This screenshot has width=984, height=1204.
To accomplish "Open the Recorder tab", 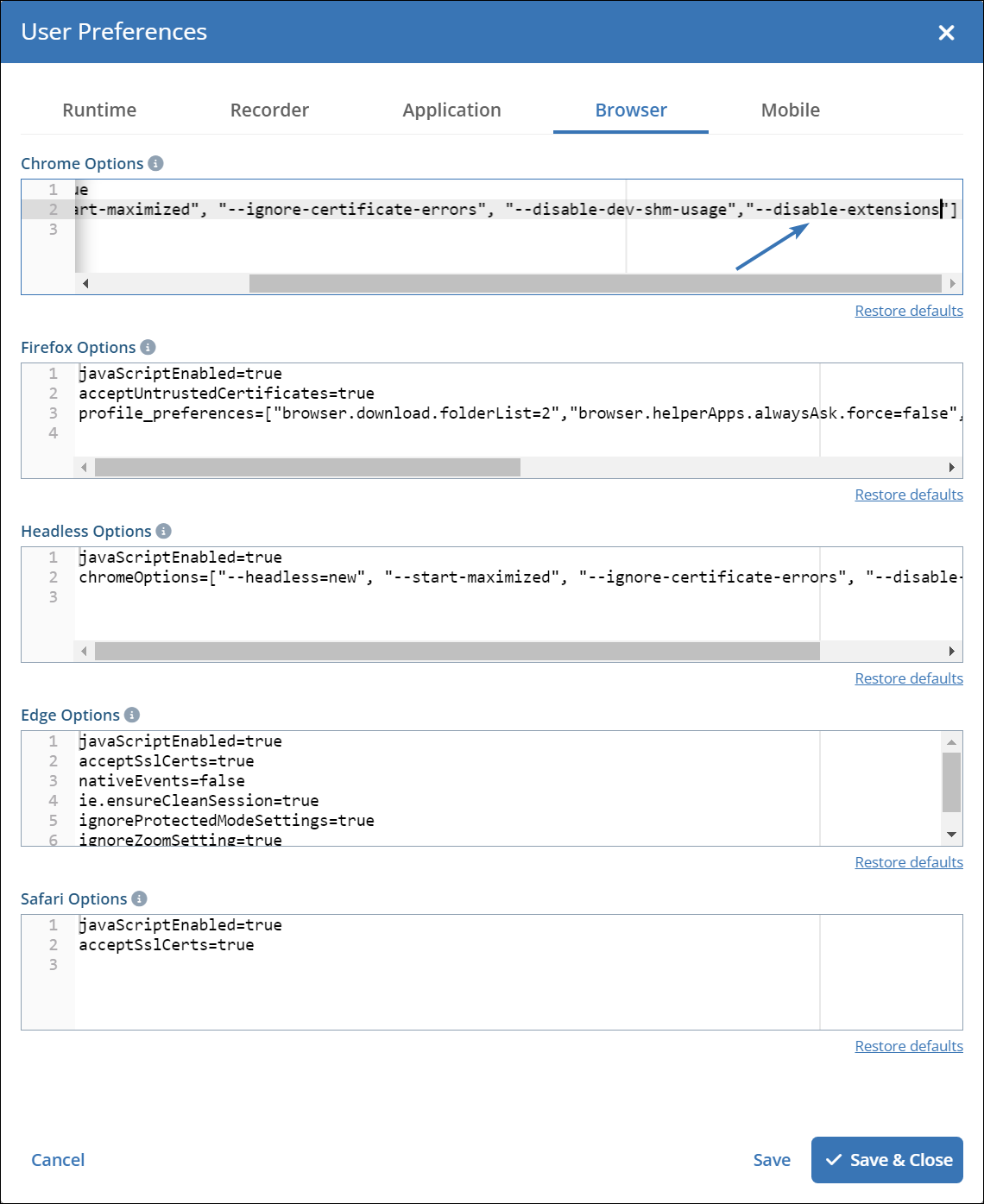I will [x=269, y=110].
